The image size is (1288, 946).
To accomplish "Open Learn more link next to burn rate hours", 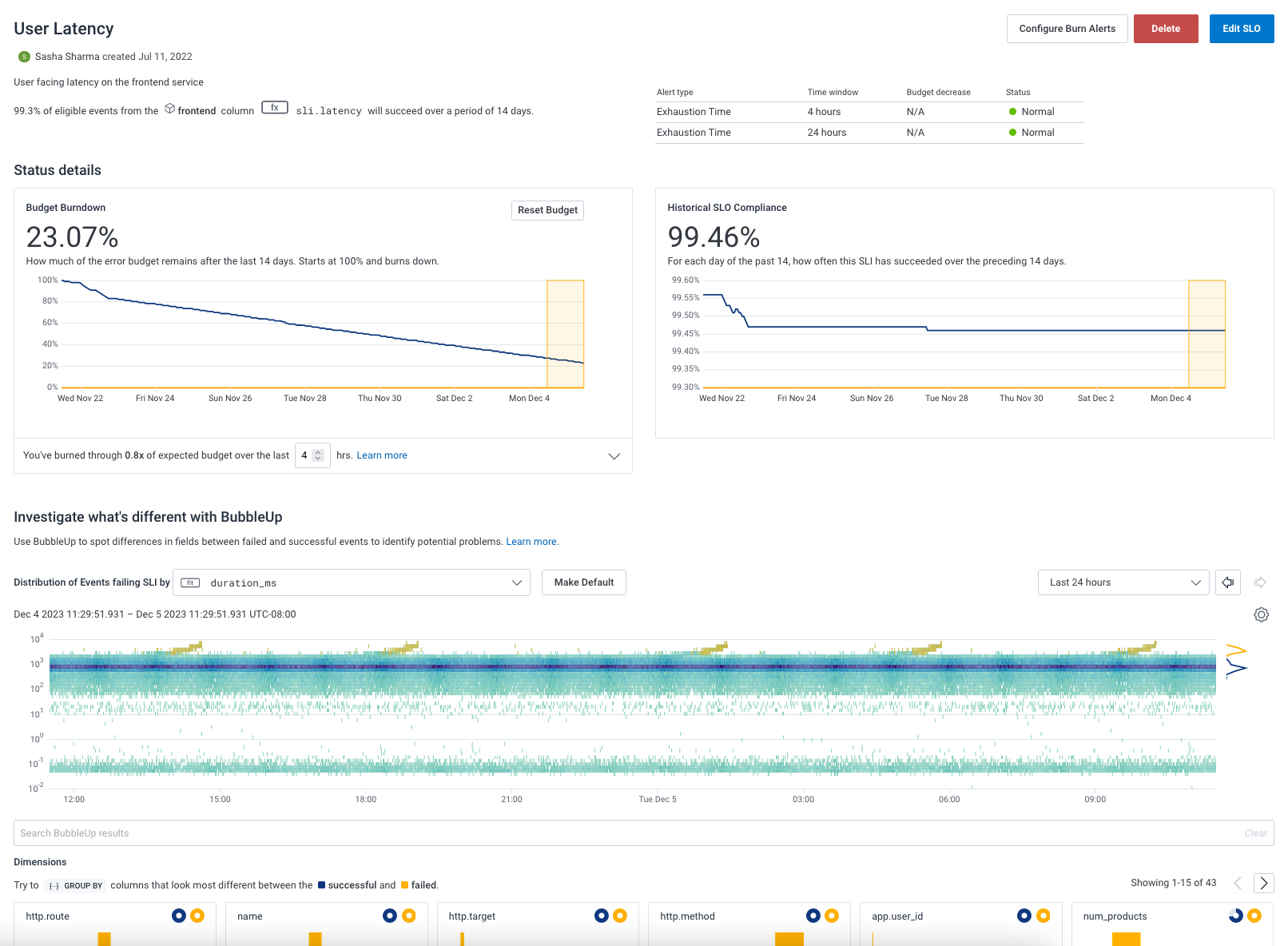I will [x=382, y=455].
